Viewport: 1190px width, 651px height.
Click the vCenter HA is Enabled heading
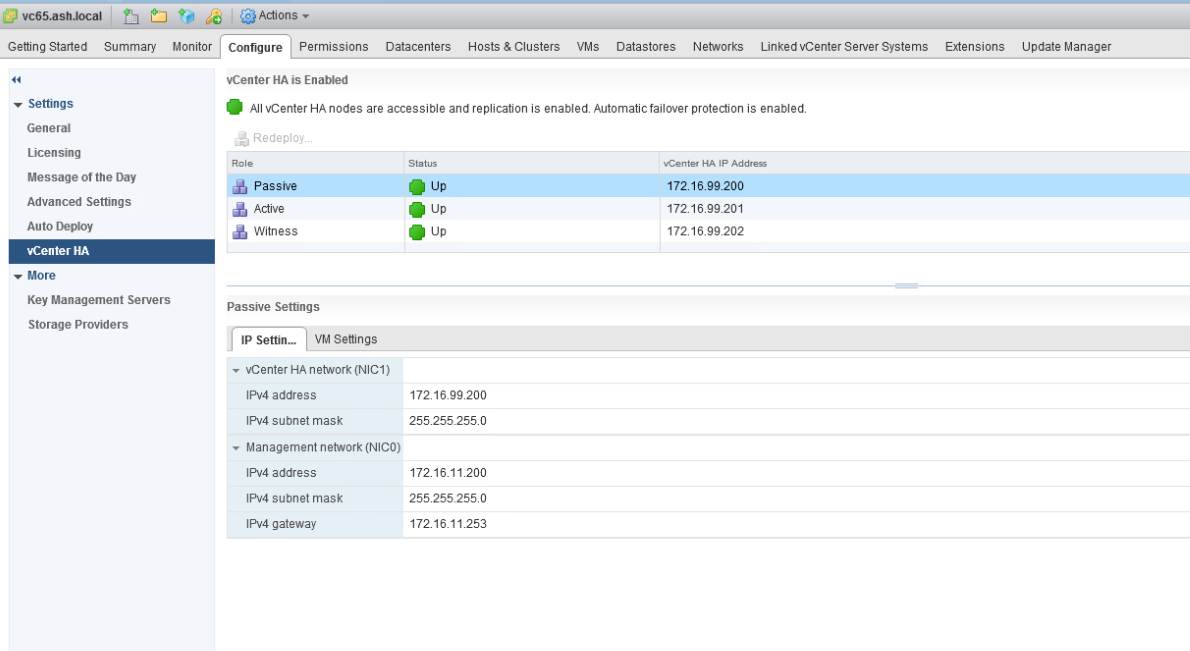(287, 80)
